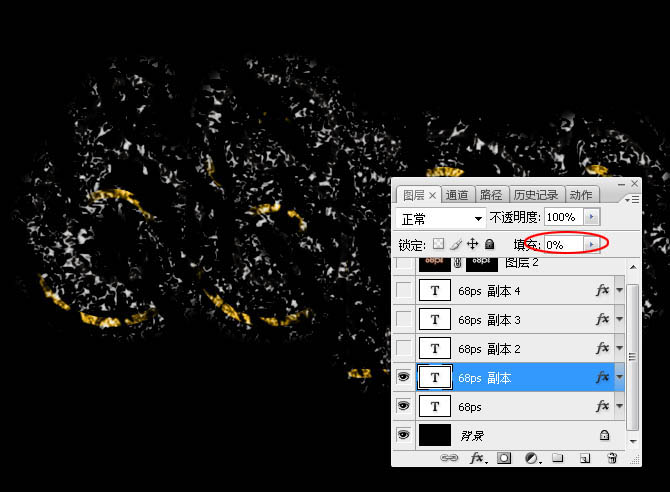Hide the 68ps text layer
This screenshot has width=670, height=492.
pos(403,406)
